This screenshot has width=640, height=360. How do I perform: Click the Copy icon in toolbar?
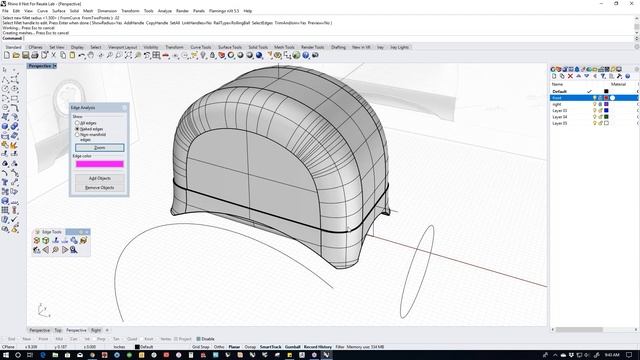coord(63,55)
